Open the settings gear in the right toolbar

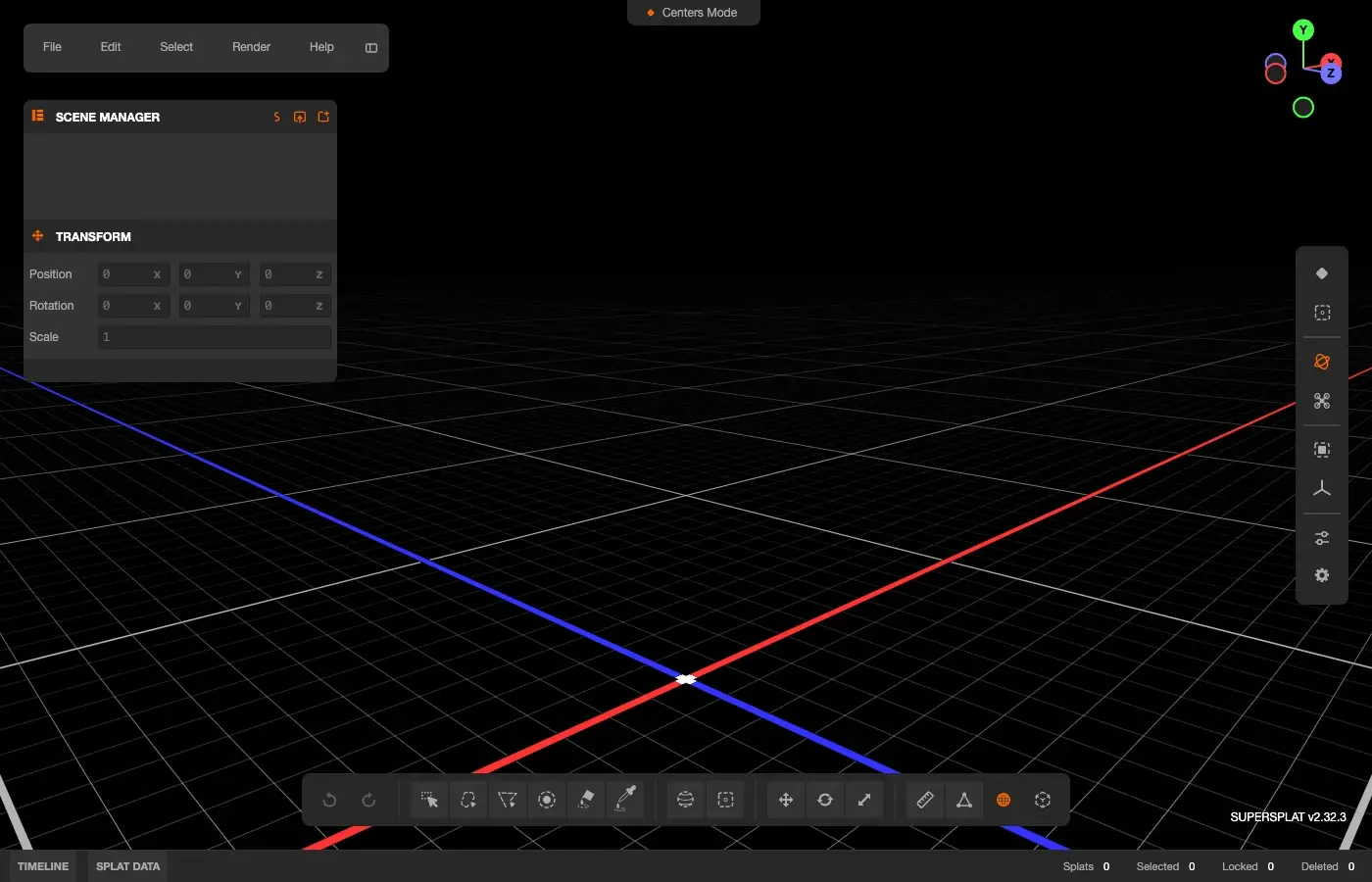pos(1322,575)
